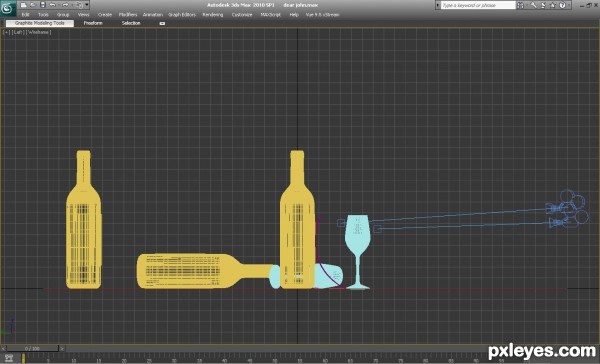Expand the Help icon dropdown arrow
600x364 pixels.
coord(568,5)
